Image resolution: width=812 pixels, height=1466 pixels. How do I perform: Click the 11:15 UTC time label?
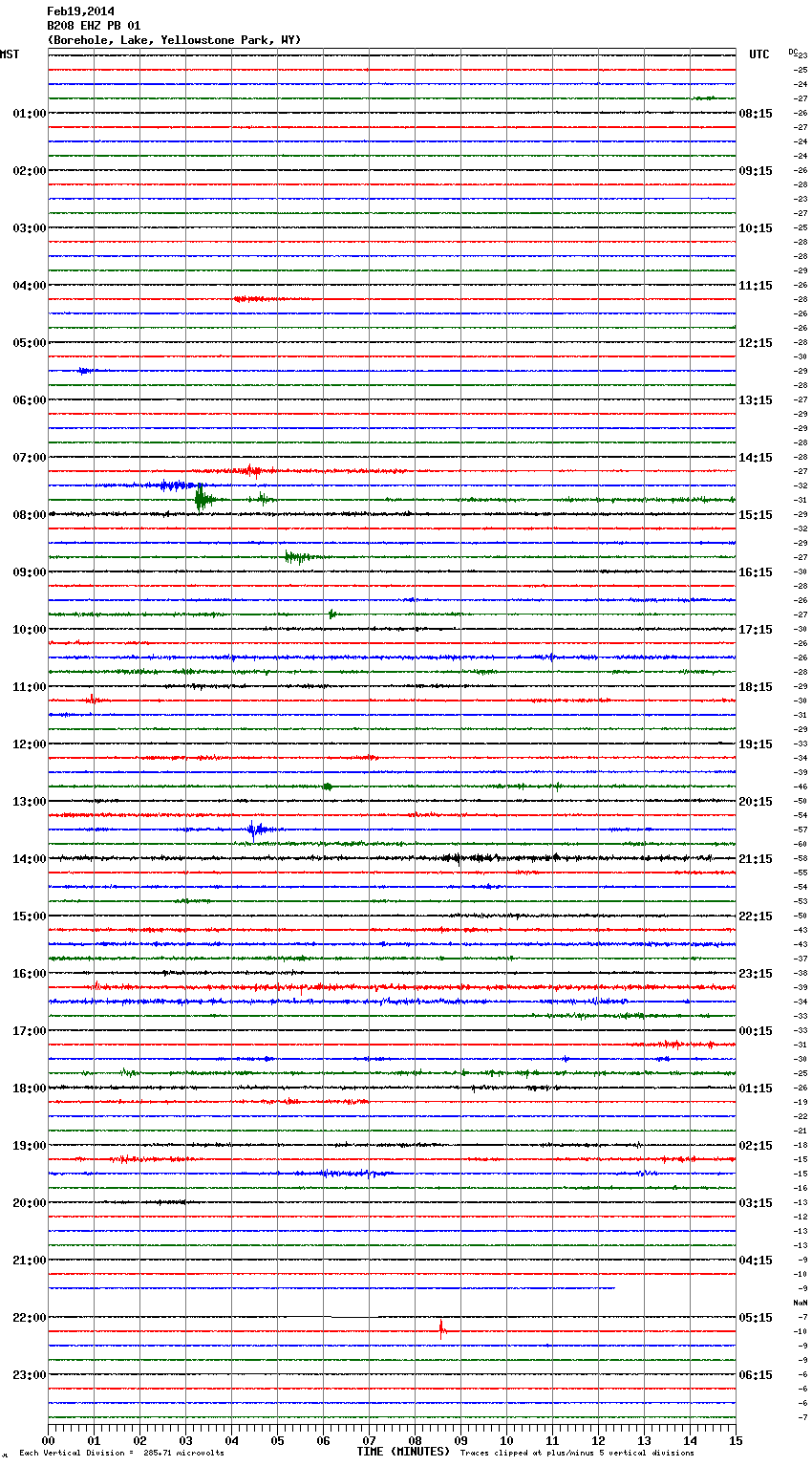[756, 286]
